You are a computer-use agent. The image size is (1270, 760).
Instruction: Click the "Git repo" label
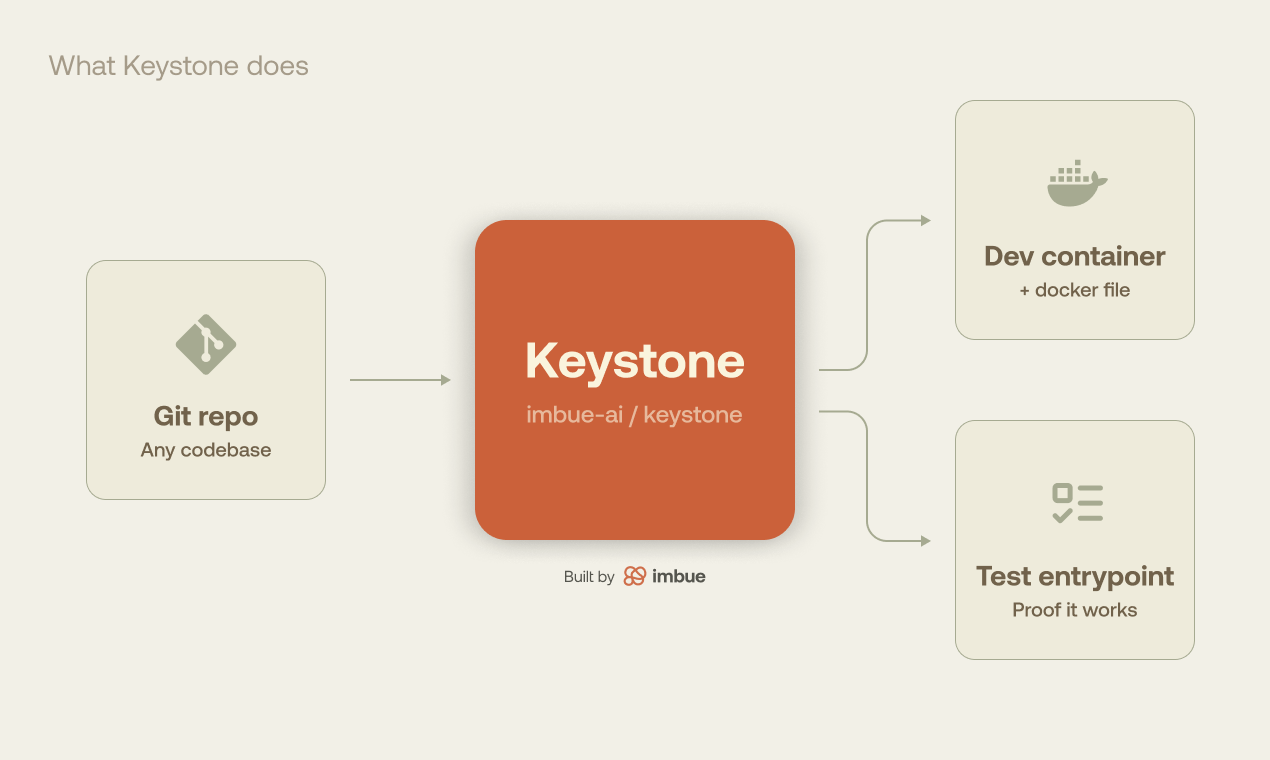[x=206, y=416]
